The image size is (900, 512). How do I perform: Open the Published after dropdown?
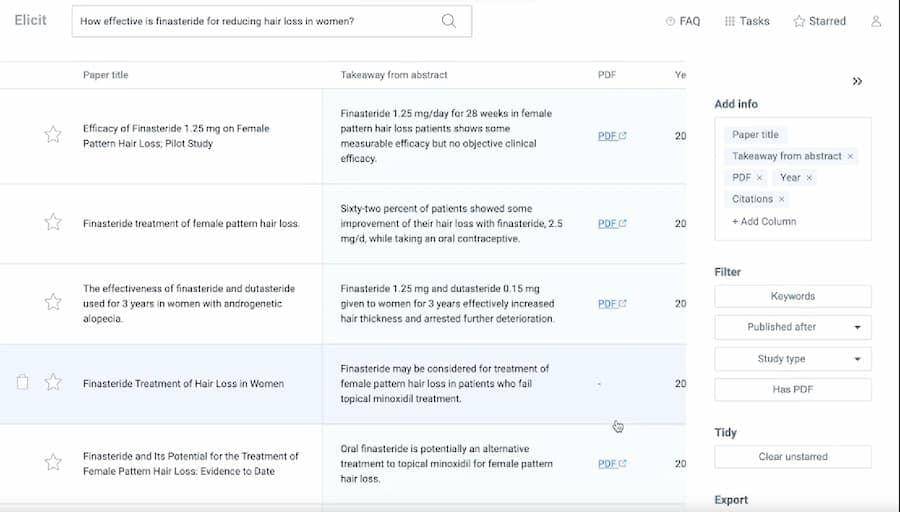click(x=792, y=327)
